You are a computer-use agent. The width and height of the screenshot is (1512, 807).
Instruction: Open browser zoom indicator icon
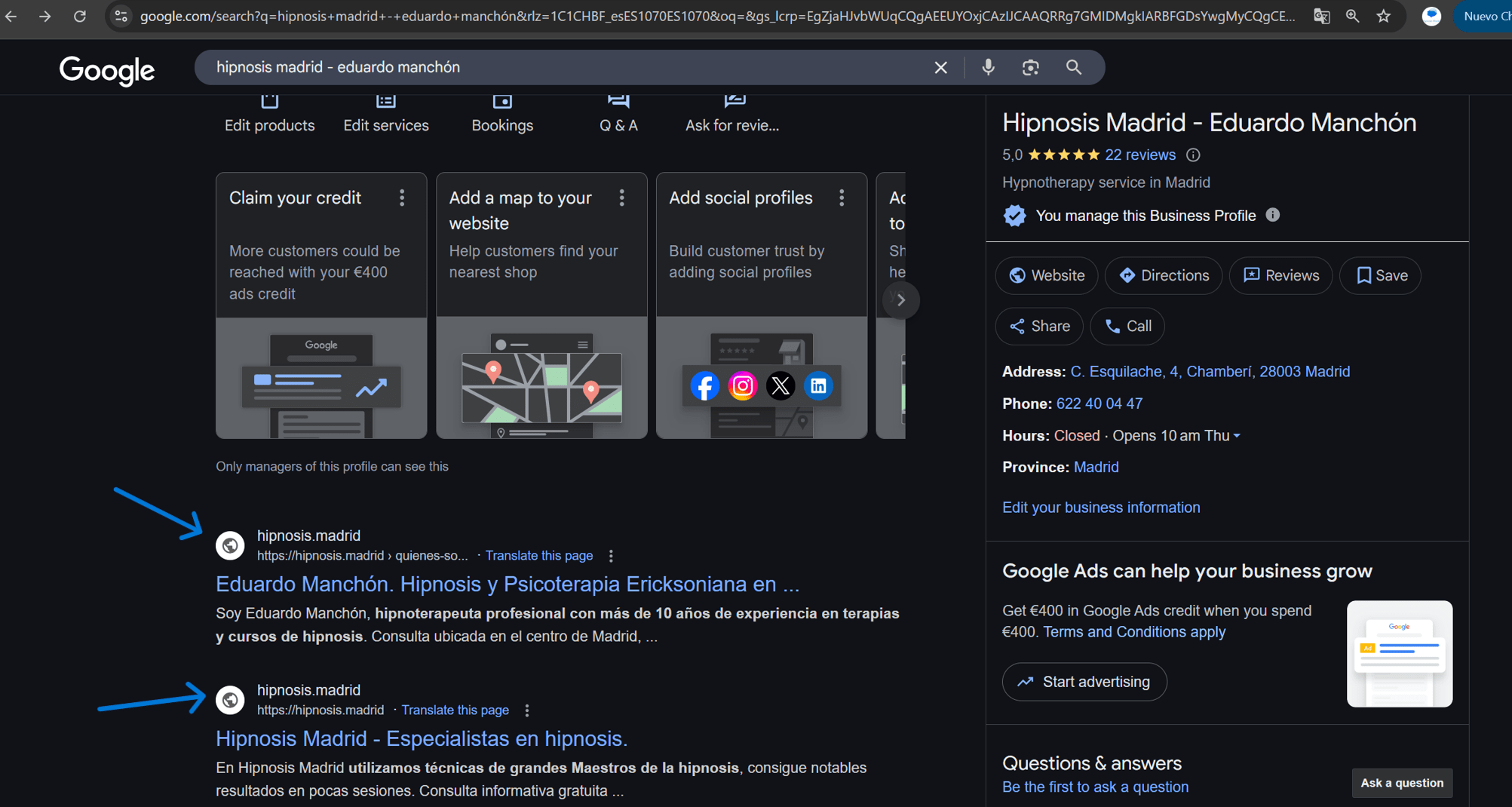pyautogui.click(x=1352, y=16)
